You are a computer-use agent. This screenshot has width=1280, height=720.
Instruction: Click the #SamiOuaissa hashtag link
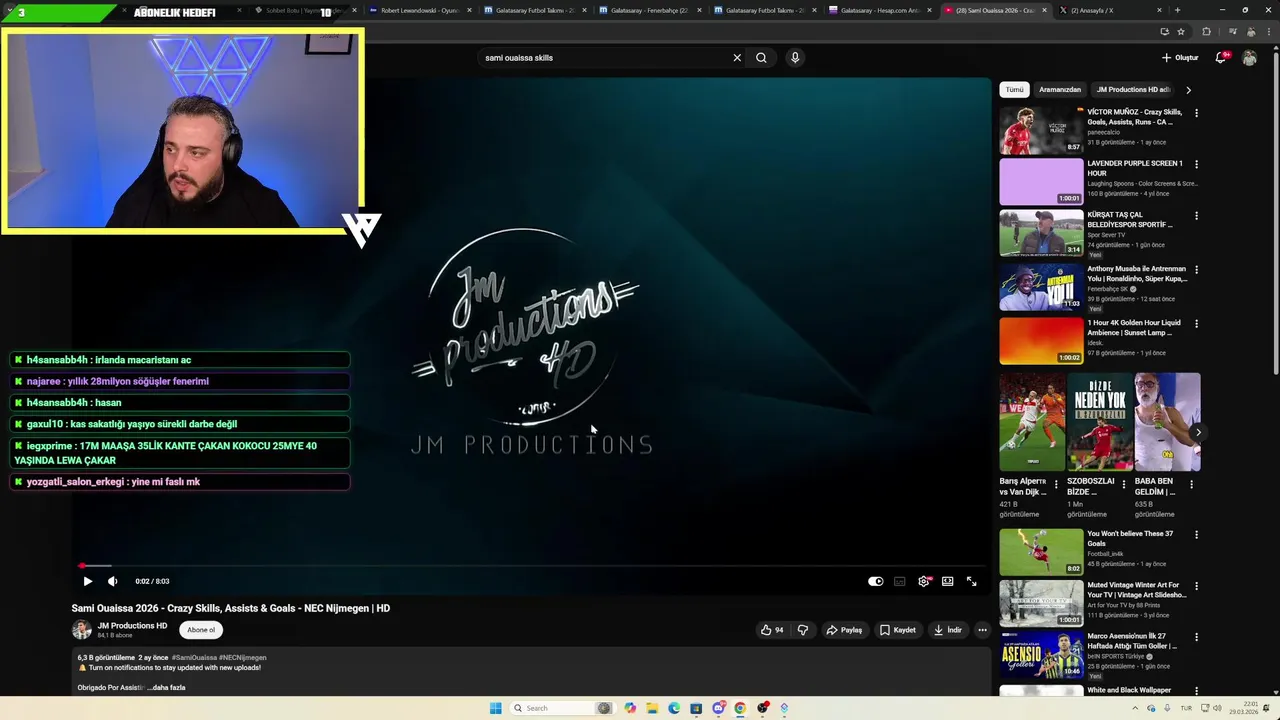194,658
